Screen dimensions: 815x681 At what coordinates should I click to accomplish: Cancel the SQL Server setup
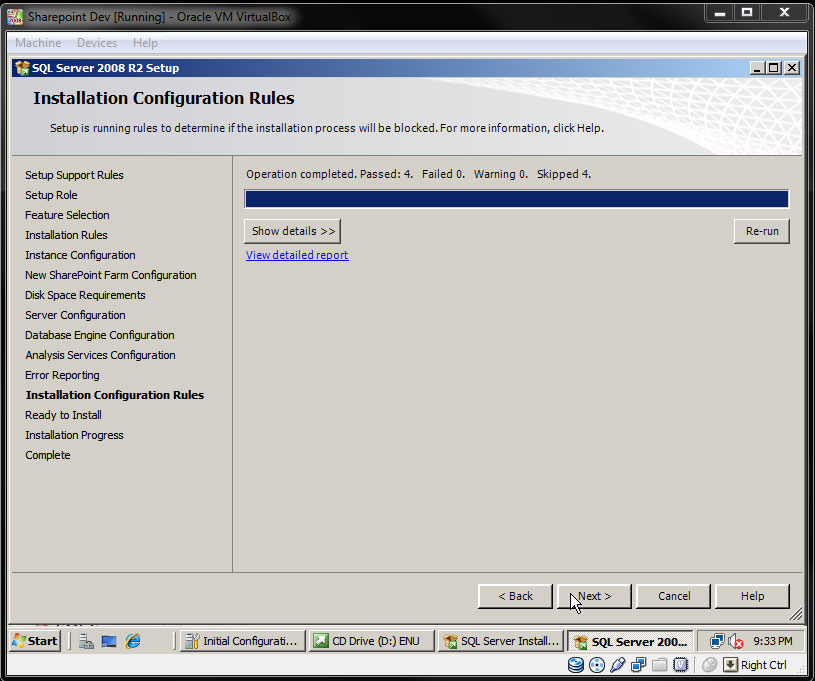(674, 596)
